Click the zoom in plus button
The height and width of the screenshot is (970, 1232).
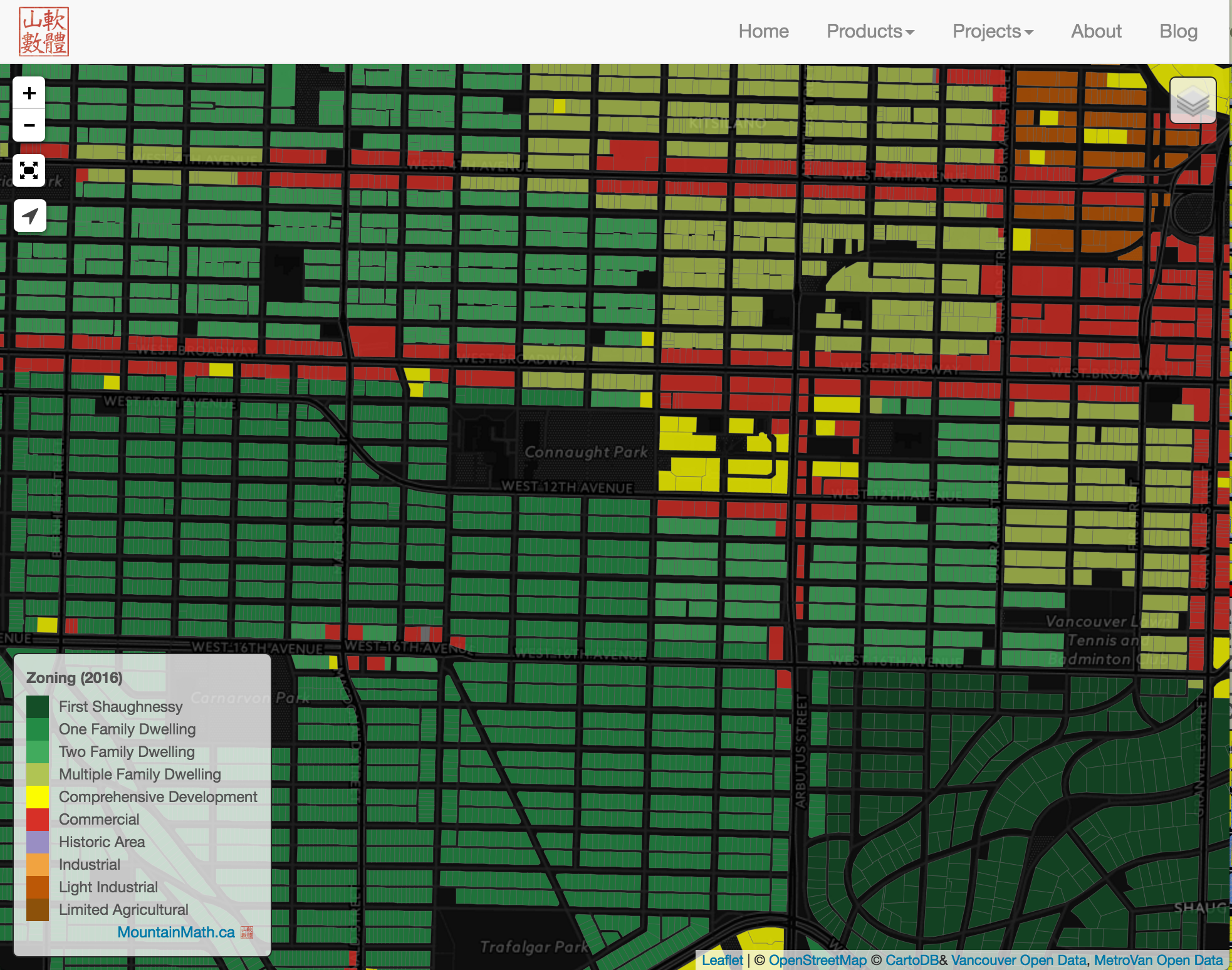[29, 93]
